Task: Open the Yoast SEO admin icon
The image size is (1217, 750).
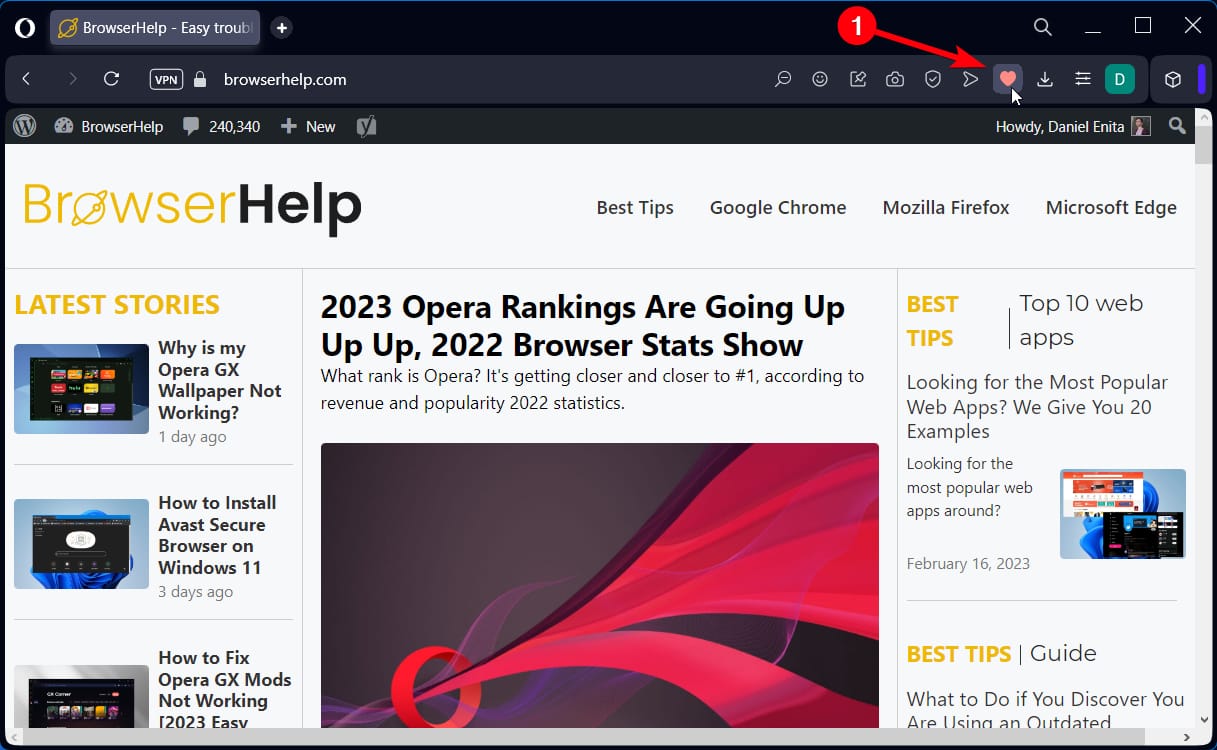Action: coord(366,126)
